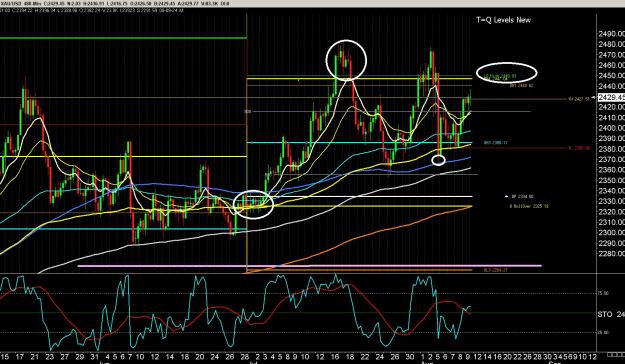Click date label 15 on time axis
Image resolution: width=625 pixels, height=364 pixels.
point(4,357)
